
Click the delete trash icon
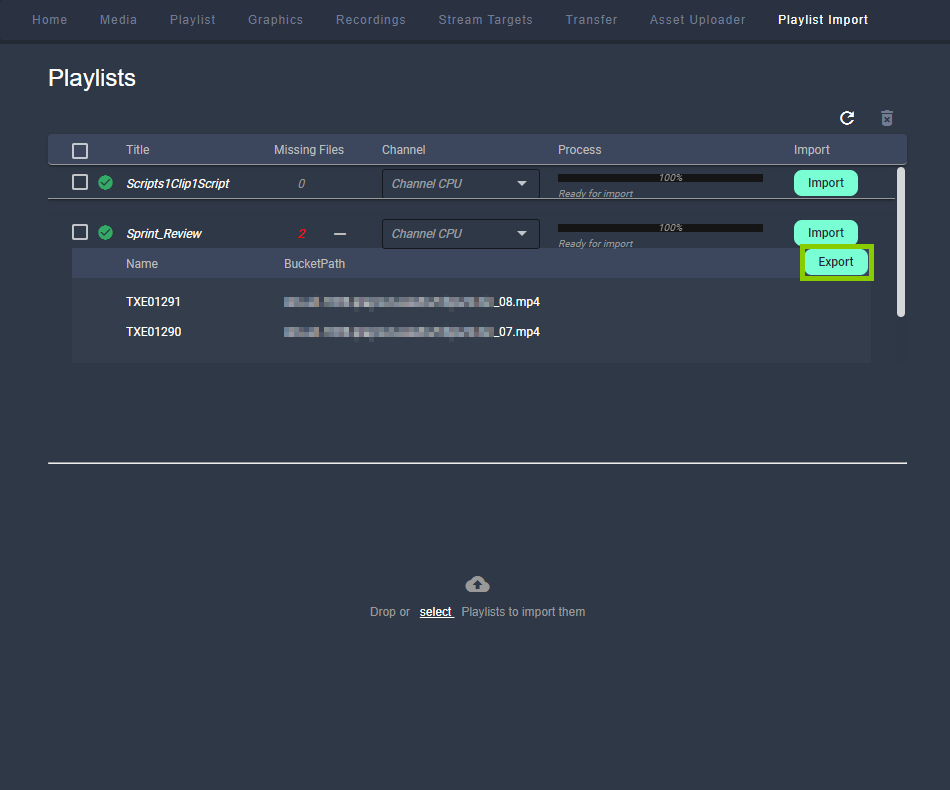[887, 118]
